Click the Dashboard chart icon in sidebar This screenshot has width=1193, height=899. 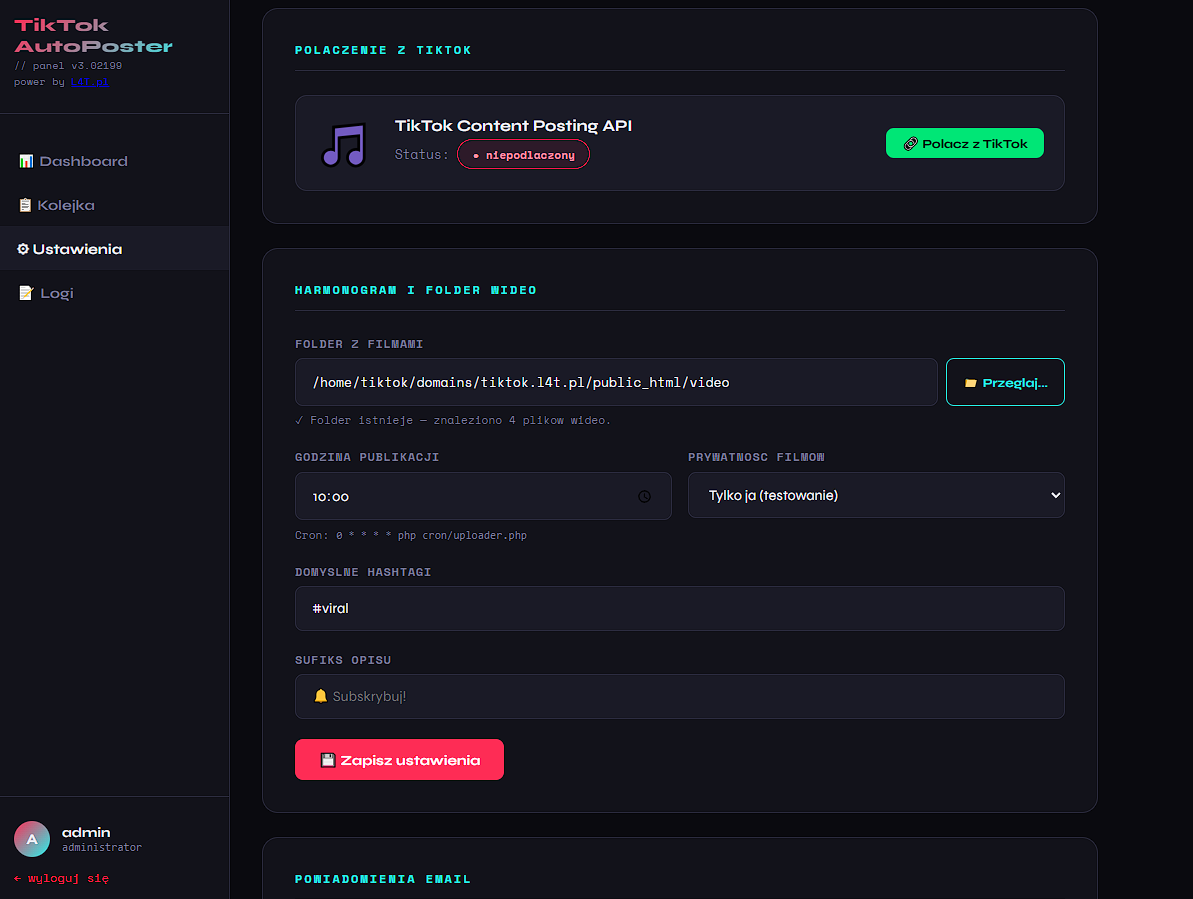[26, 161]
